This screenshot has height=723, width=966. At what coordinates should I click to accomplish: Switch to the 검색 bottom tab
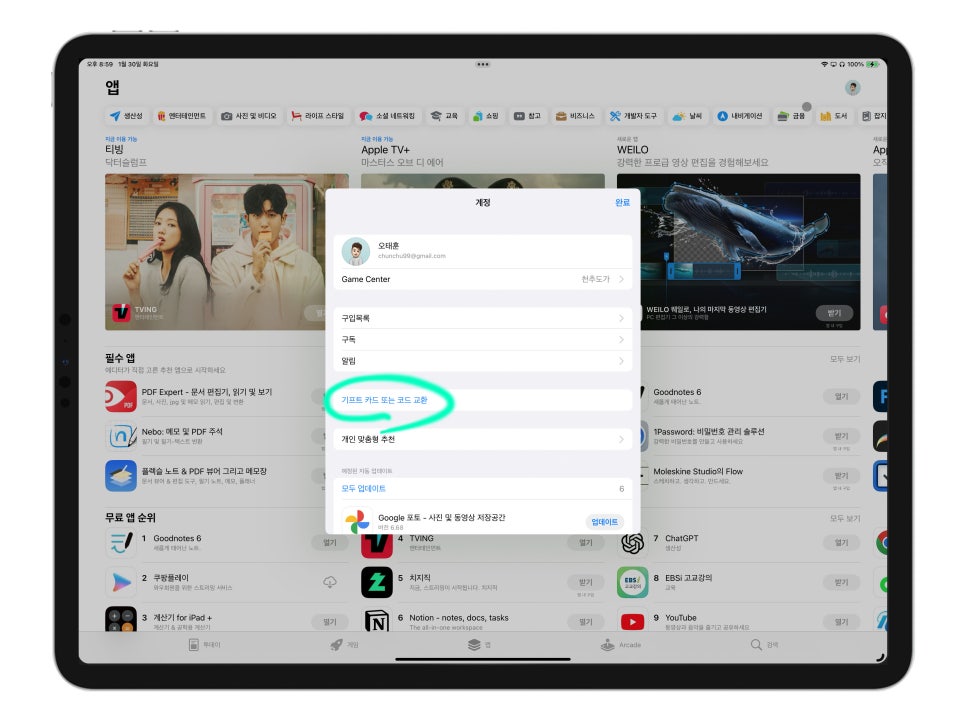[x=765, y=645]
